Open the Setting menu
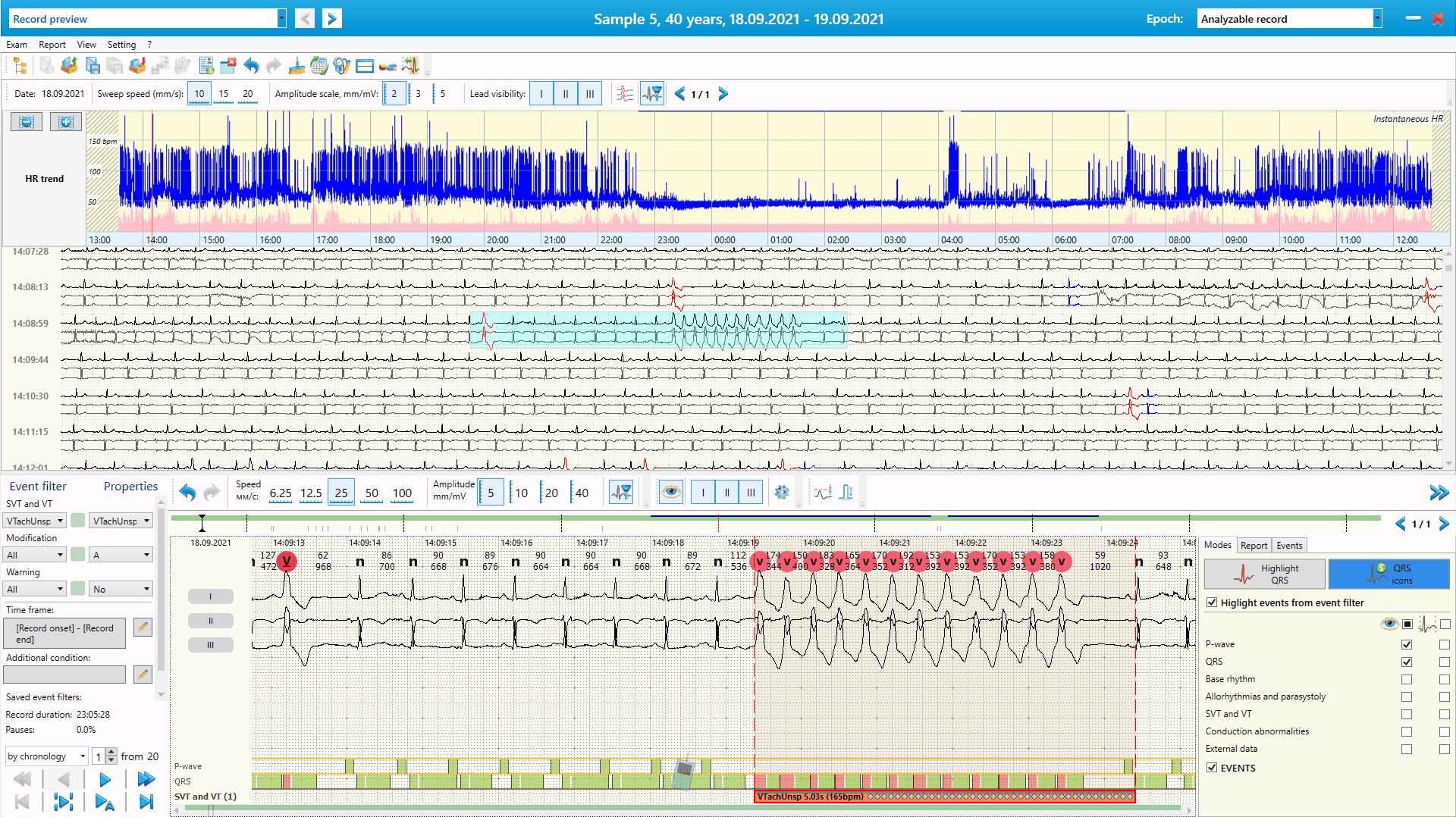This screenshot has width=1456, height=817. click(x=121, y=45)
